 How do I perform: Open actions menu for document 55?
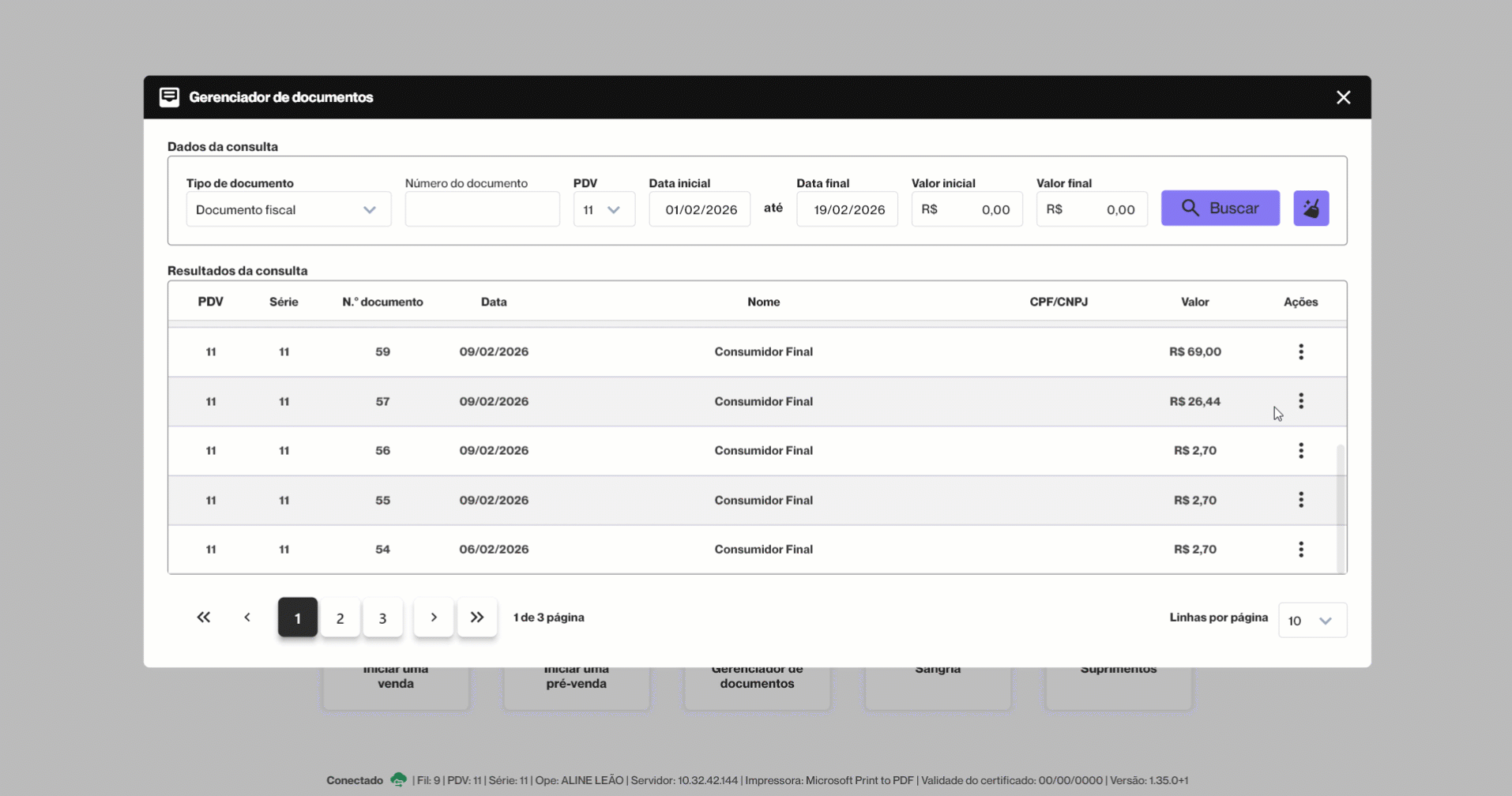point(1300,500)
